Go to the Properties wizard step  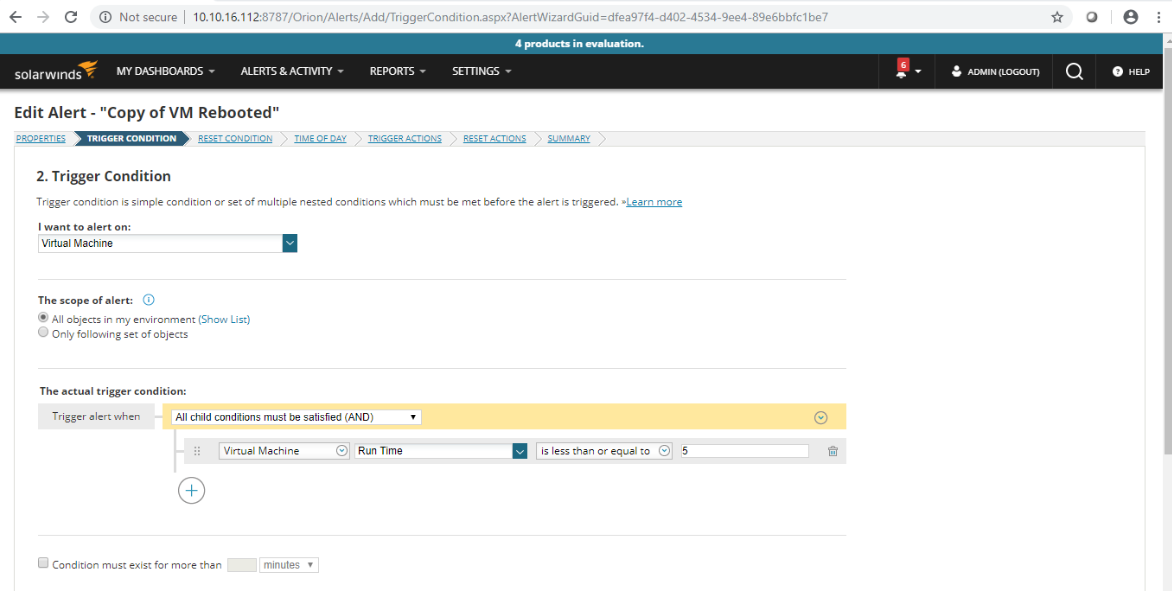(41, 138)
